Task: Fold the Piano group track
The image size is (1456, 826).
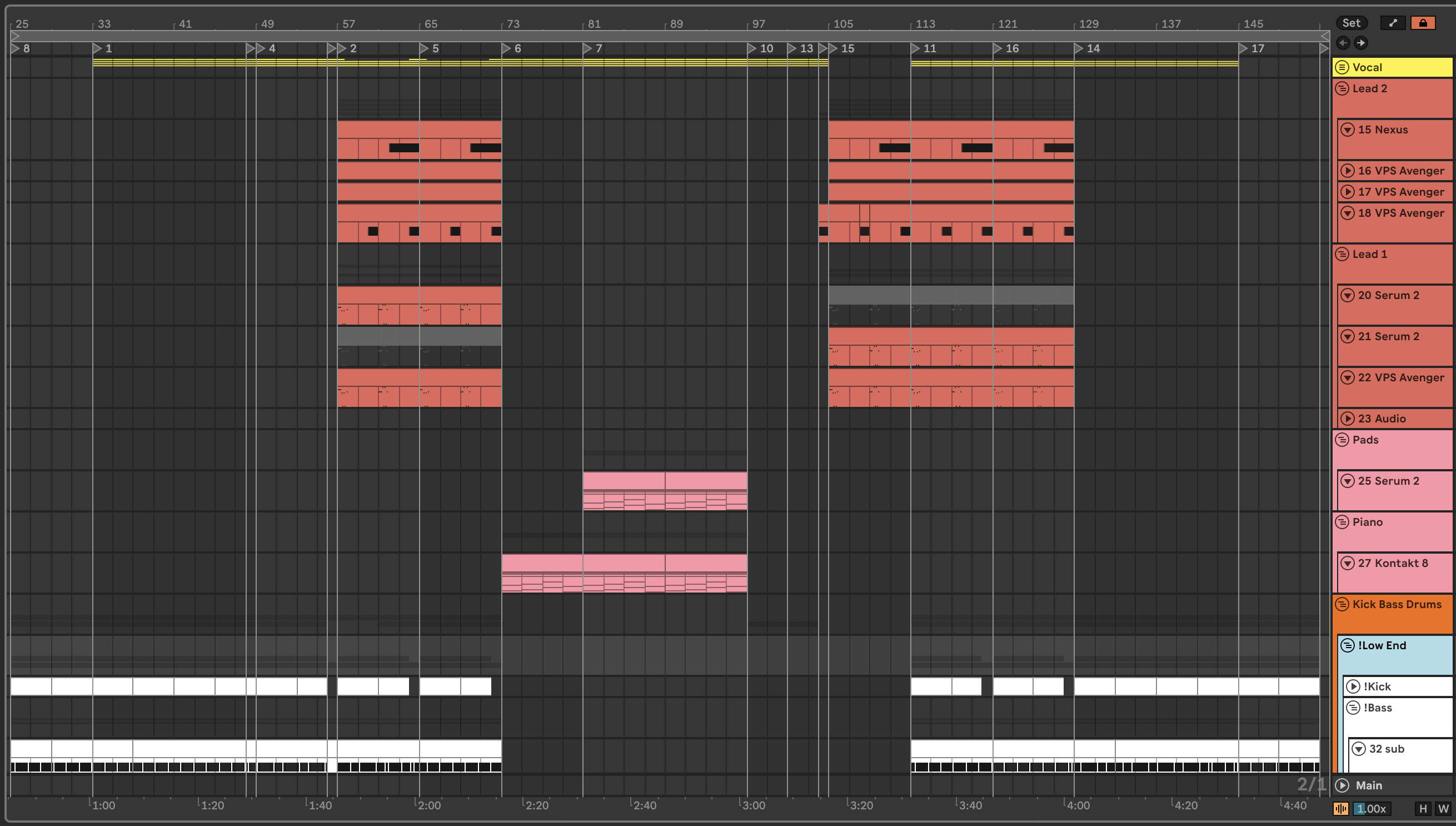Action: coord(1342,522)
